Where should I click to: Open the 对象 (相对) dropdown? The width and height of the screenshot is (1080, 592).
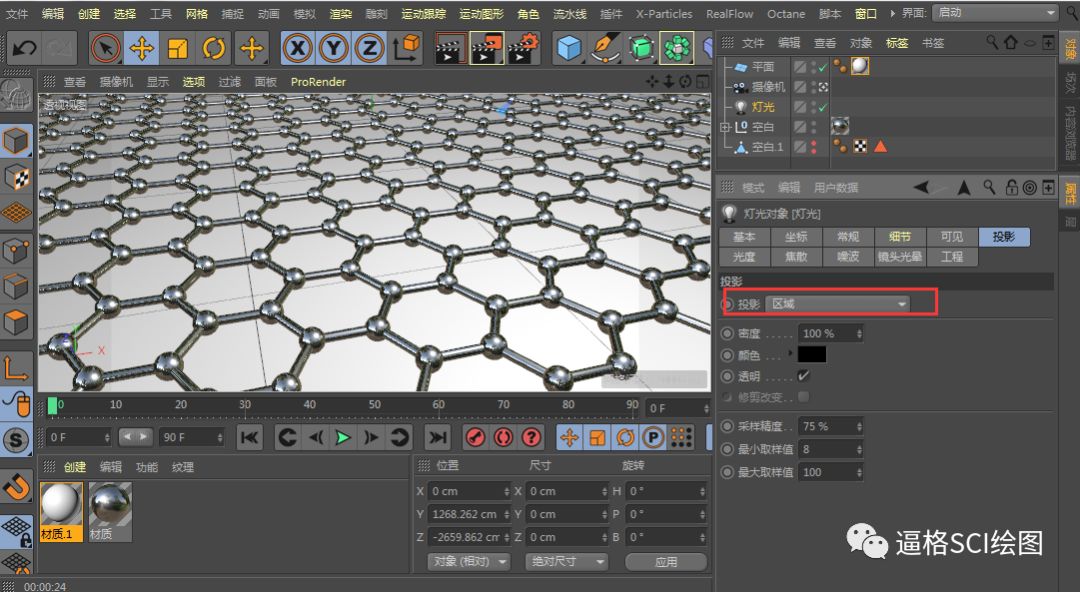[469, 562]
